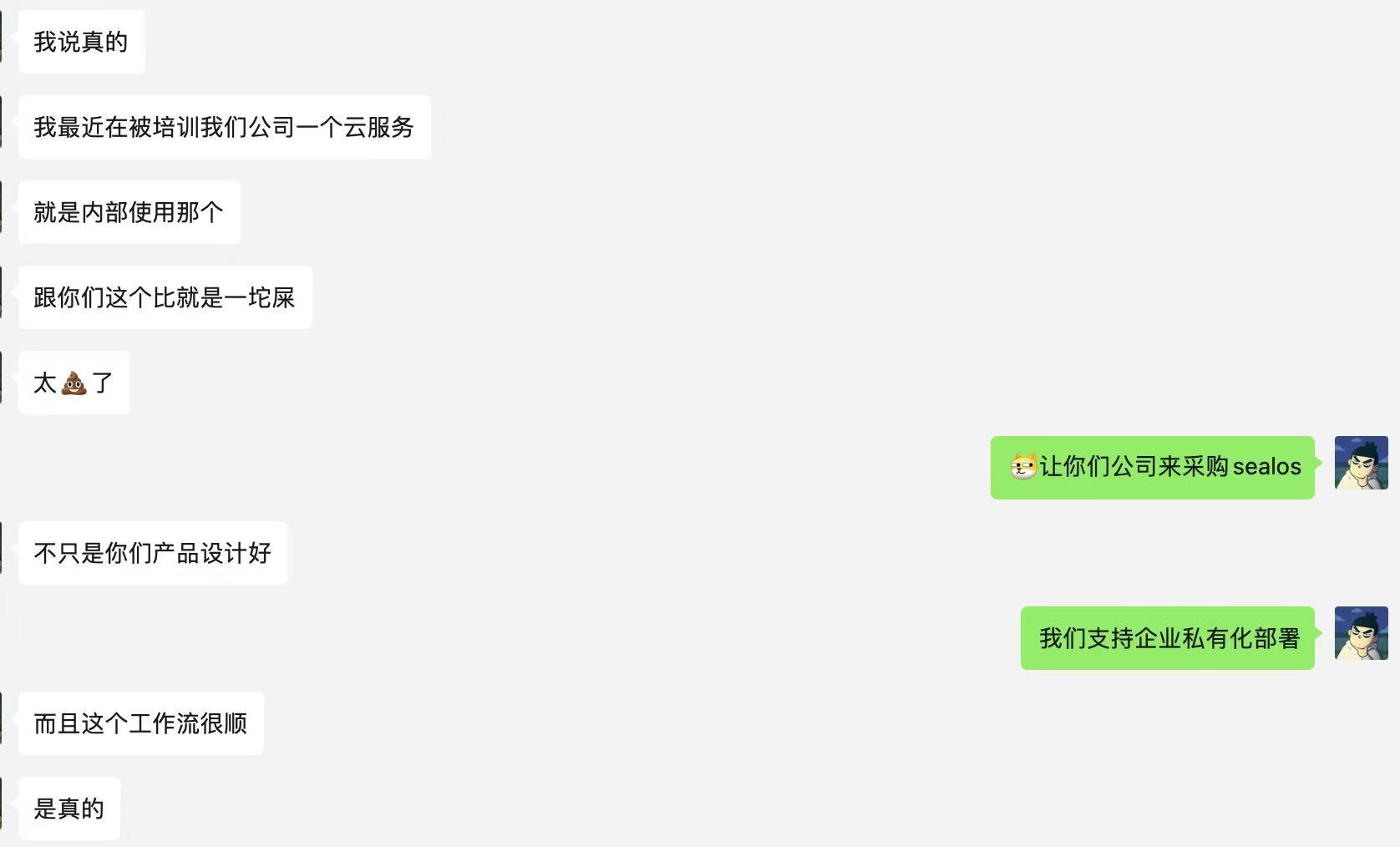Open avatar beside the sealos message
The height and width of the screenshot is (847, 1400).
click(x=1361, y=463)
